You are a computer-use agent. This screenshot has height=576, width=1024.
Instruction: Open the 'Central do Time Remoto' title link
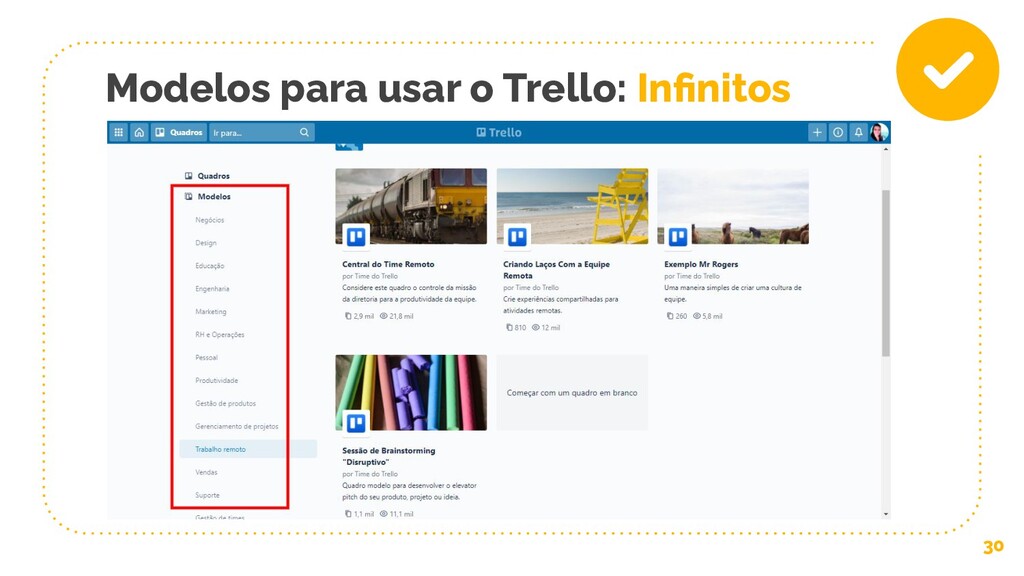point(388,264)
